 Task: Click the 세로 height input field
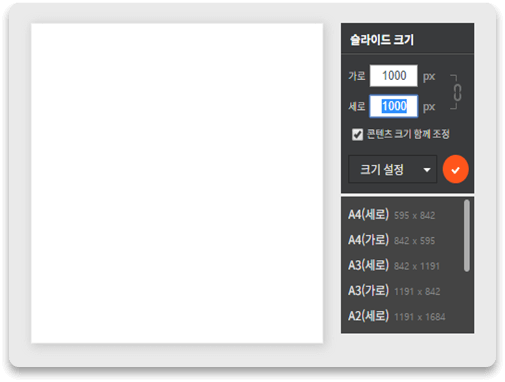(394, 106)
